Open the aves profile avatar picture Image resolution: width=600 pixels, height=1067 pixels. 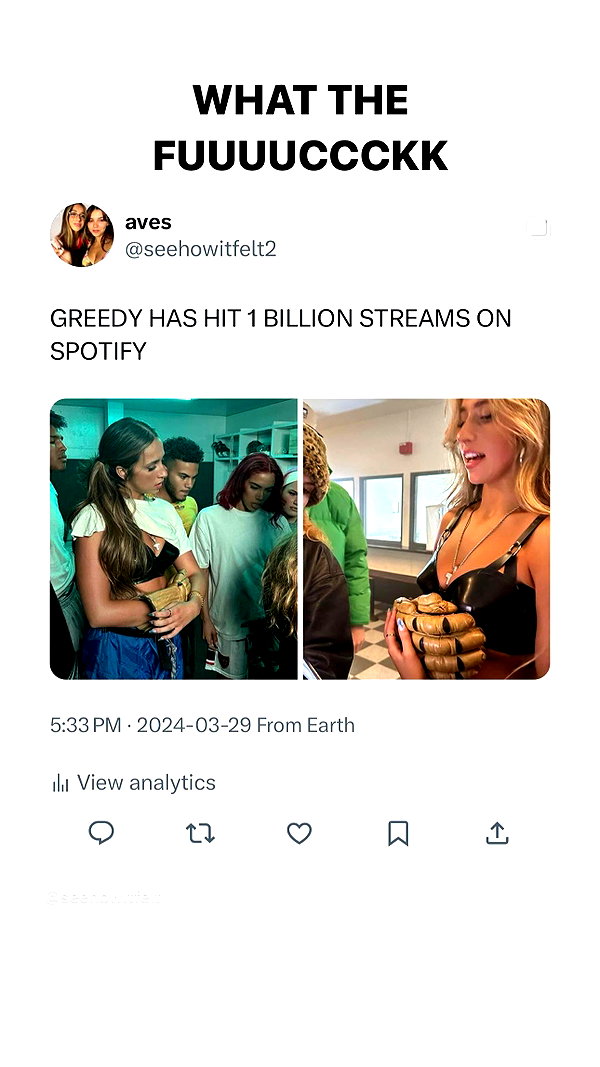[82, 235]
